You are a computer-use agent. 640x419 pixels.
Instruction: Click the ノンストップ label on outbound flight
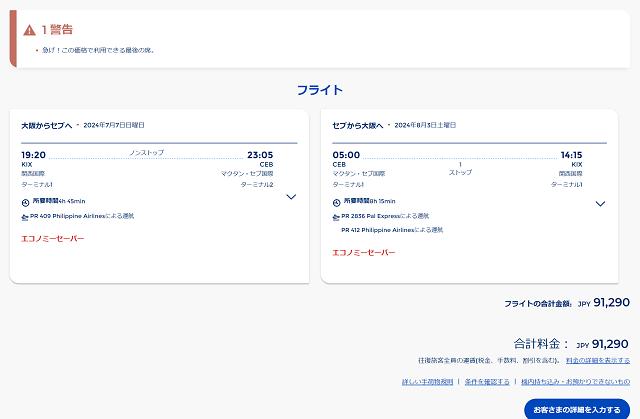pyautogui.click(x=147, y=153)
